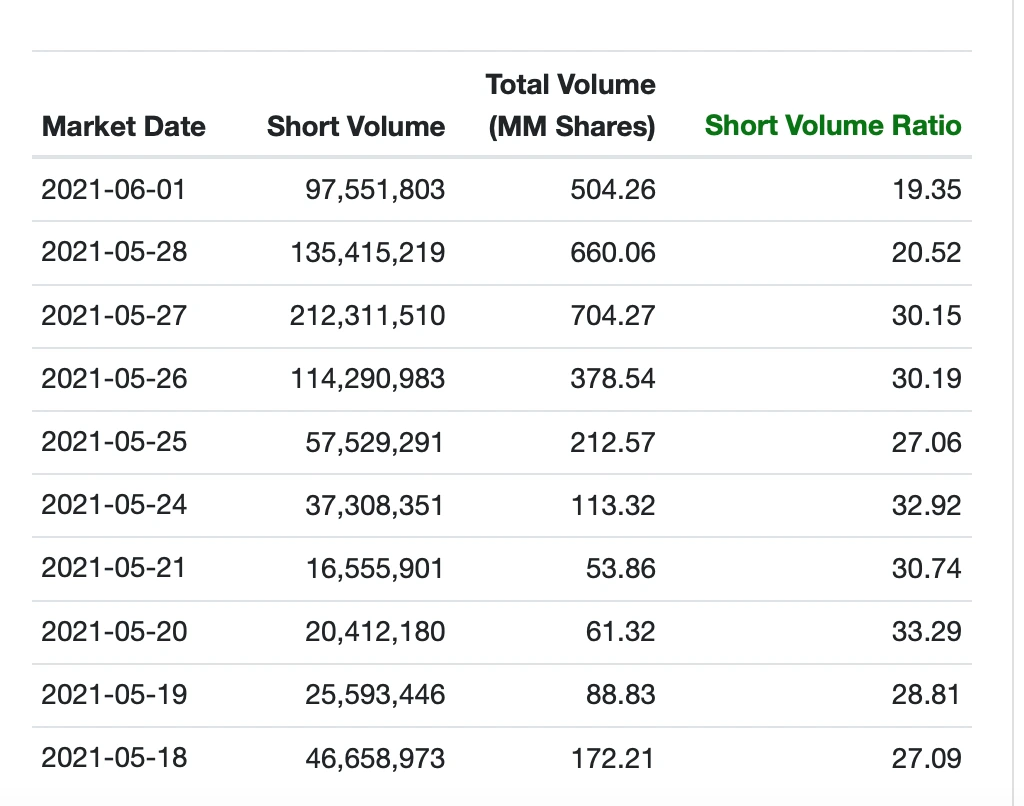The height and width of the screenshot is (806, 1024).
Task: Click total volume 704.27 cell
Action: [x=613, y=315]
